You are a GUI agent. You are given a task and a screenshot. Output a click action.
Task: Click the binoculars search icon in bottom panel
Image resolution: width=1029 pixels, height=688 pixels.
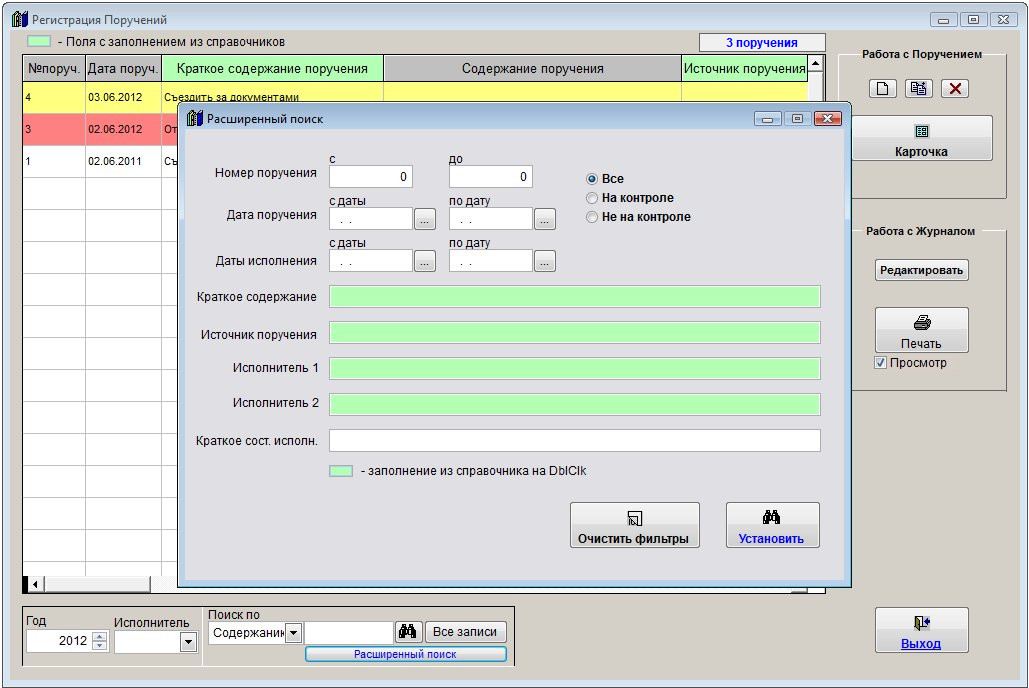(408, 632)
